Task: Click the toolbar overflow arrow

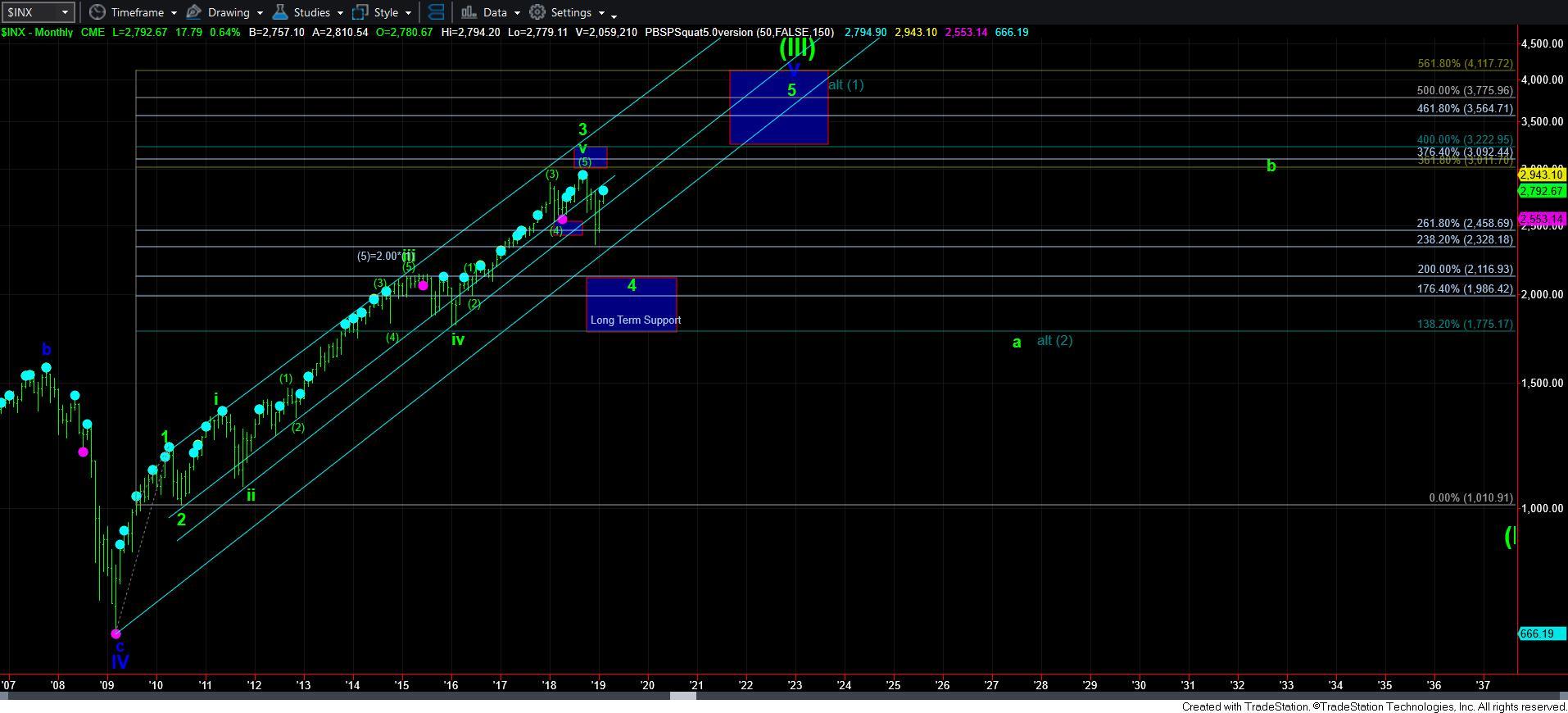Action: pos(614,15)
